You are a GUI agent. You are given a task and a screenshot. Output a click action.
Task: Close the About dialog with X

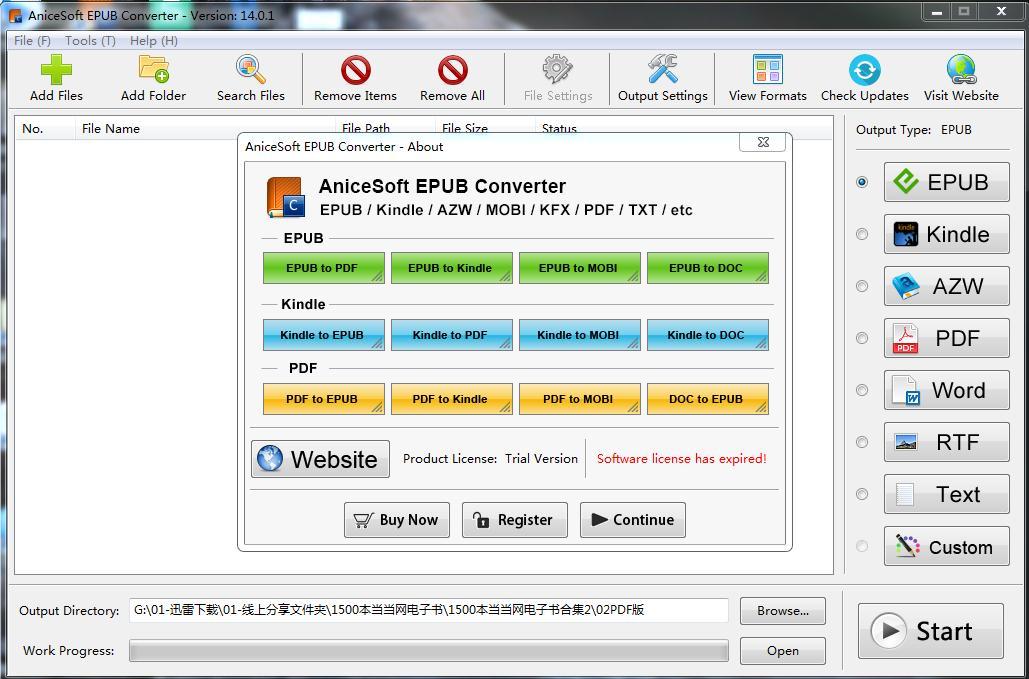[x=762, y=142]
